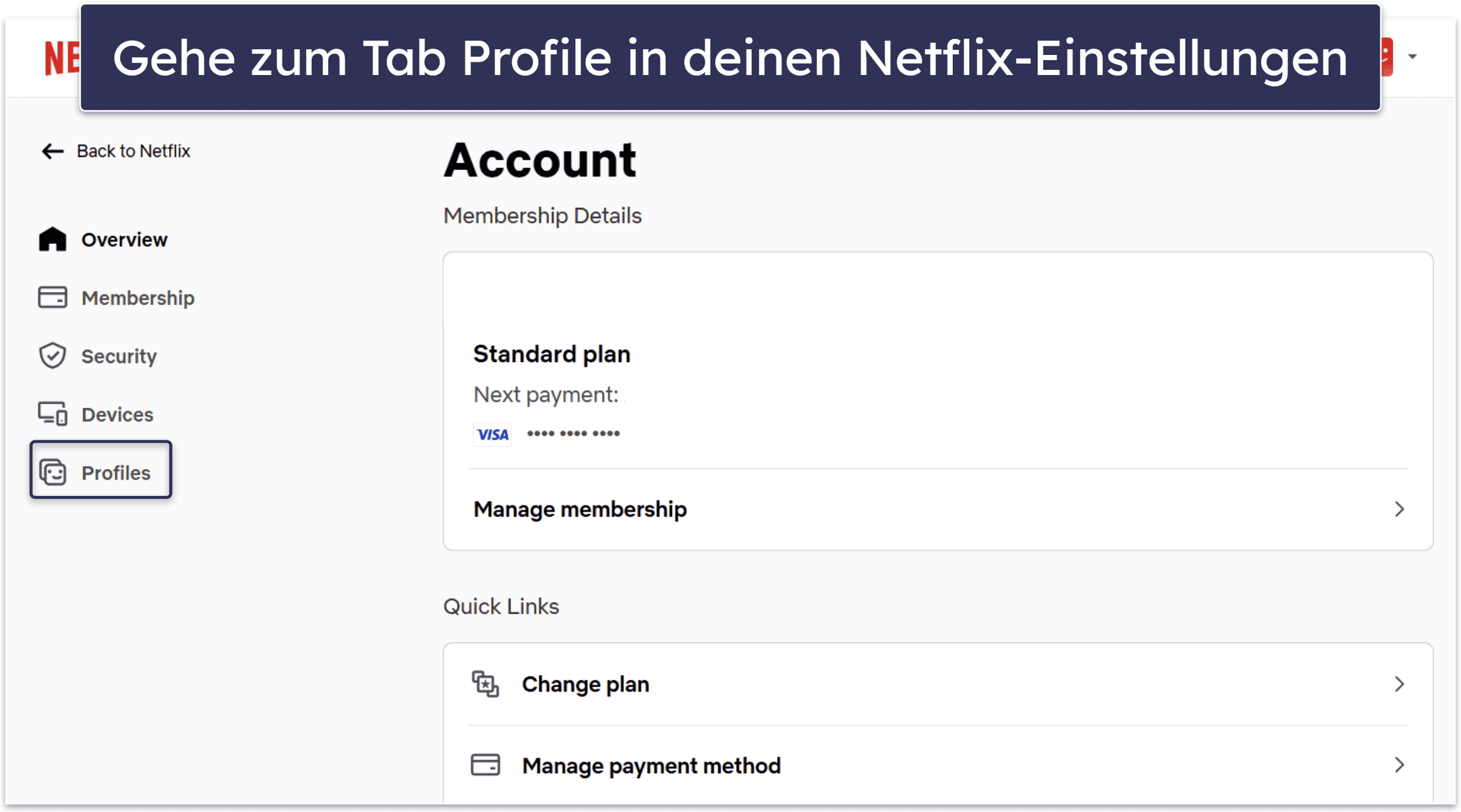Click the Membership card icon in the sidebar
Viewport: 1461px width, 812px height.
pos(53,298)
